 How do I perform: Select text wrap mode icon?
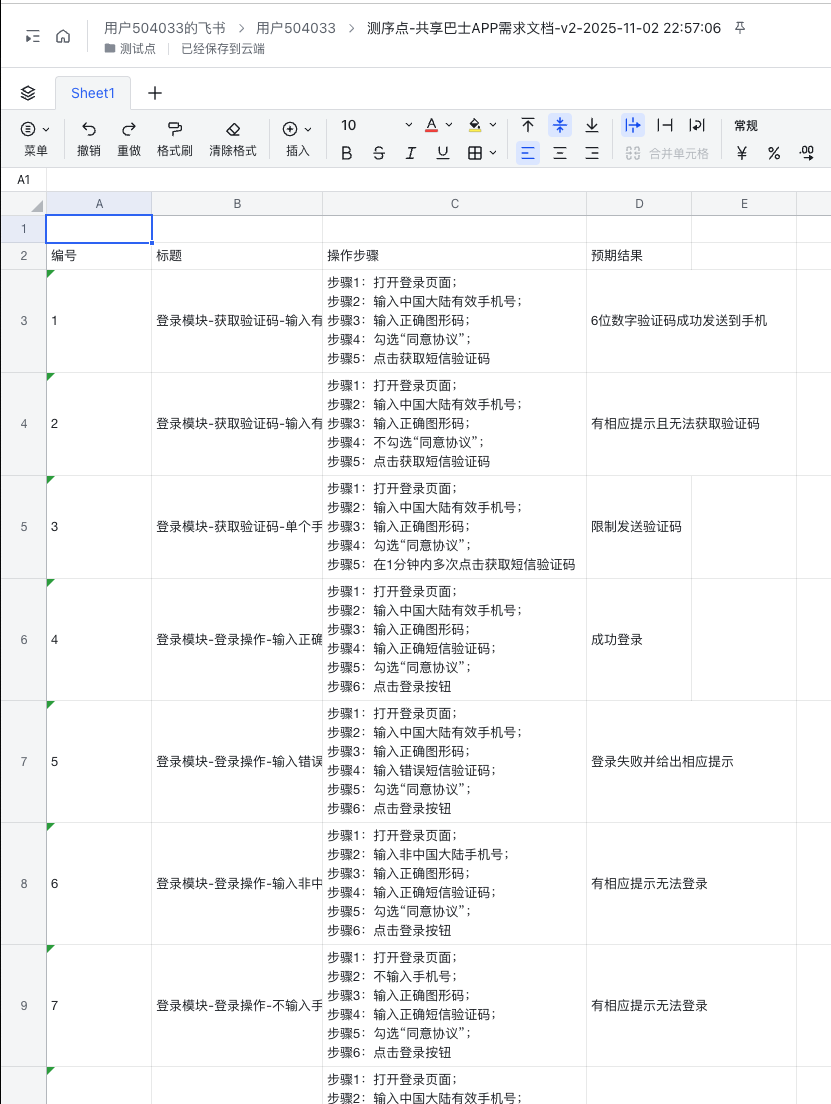[696, 125]
